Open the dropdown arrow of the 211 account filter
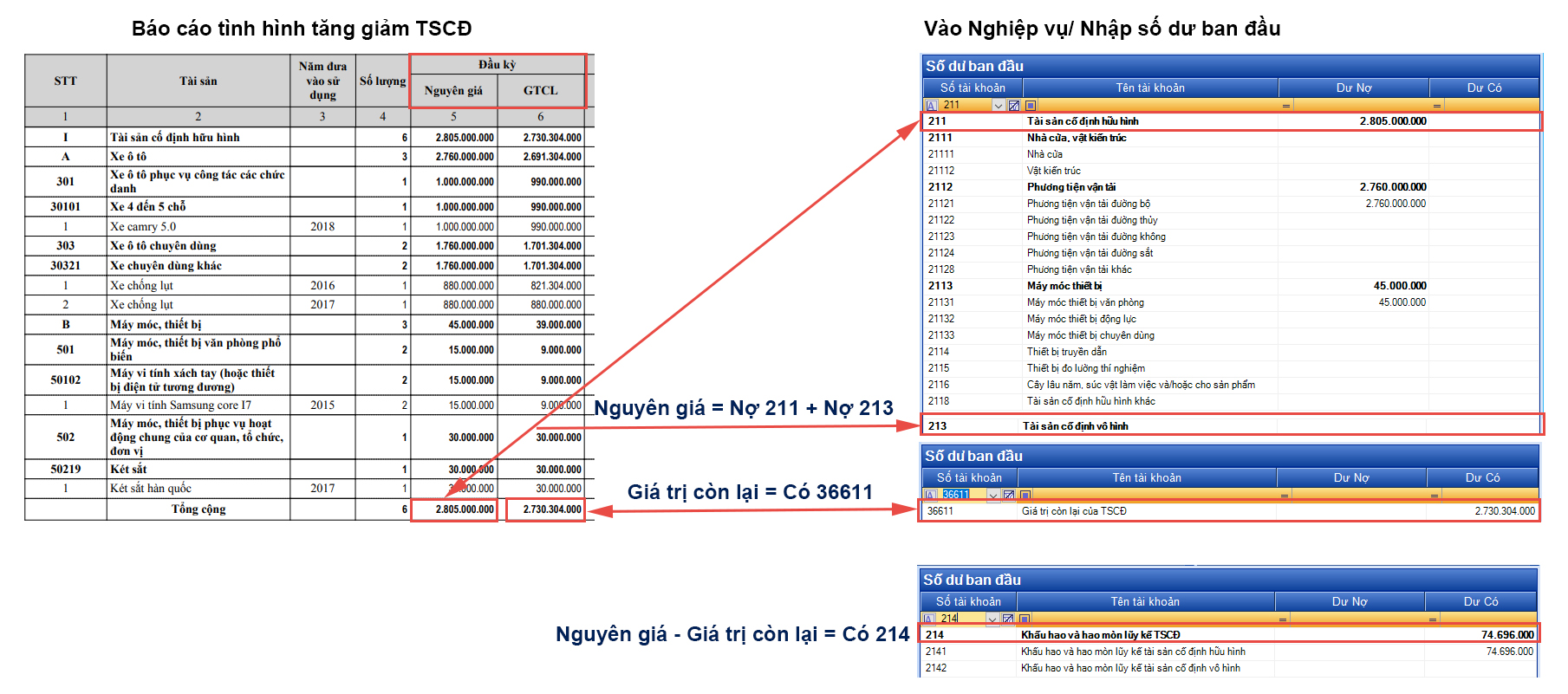This screenshot has height=694, width=1568. [999, 106]
